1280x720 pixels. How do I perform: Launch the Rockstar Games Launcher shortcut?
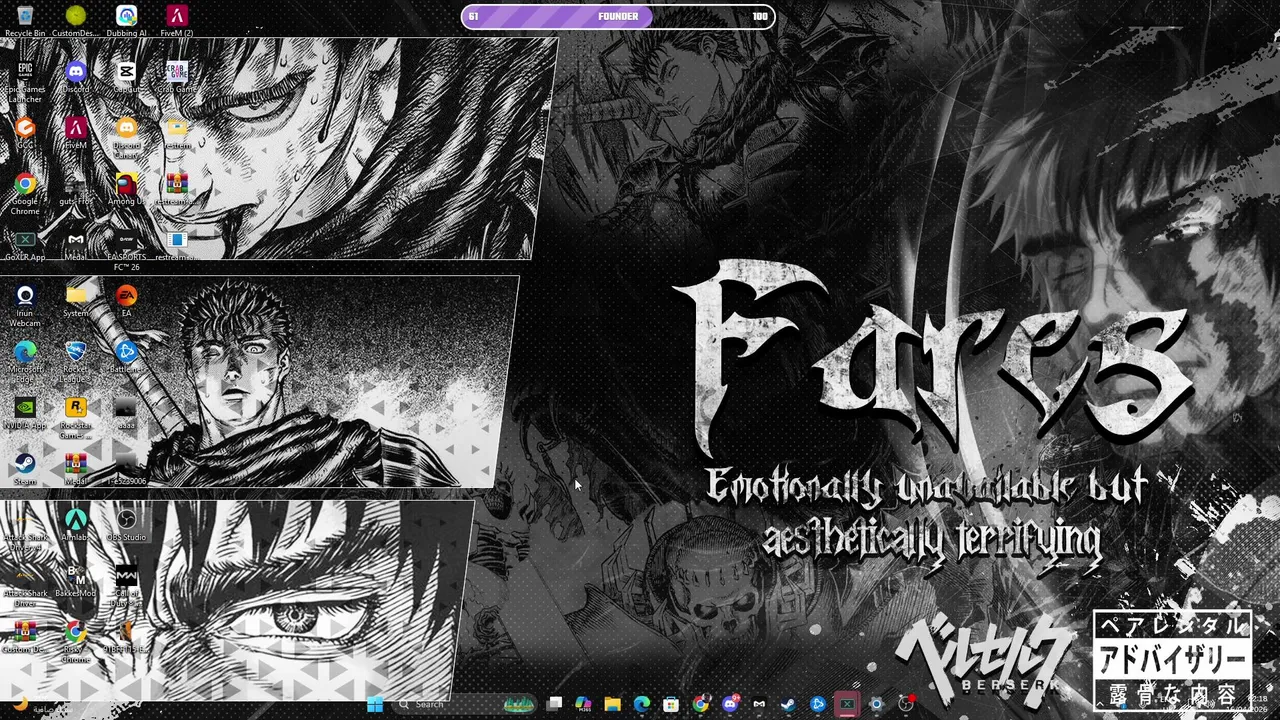pos(76,417)
